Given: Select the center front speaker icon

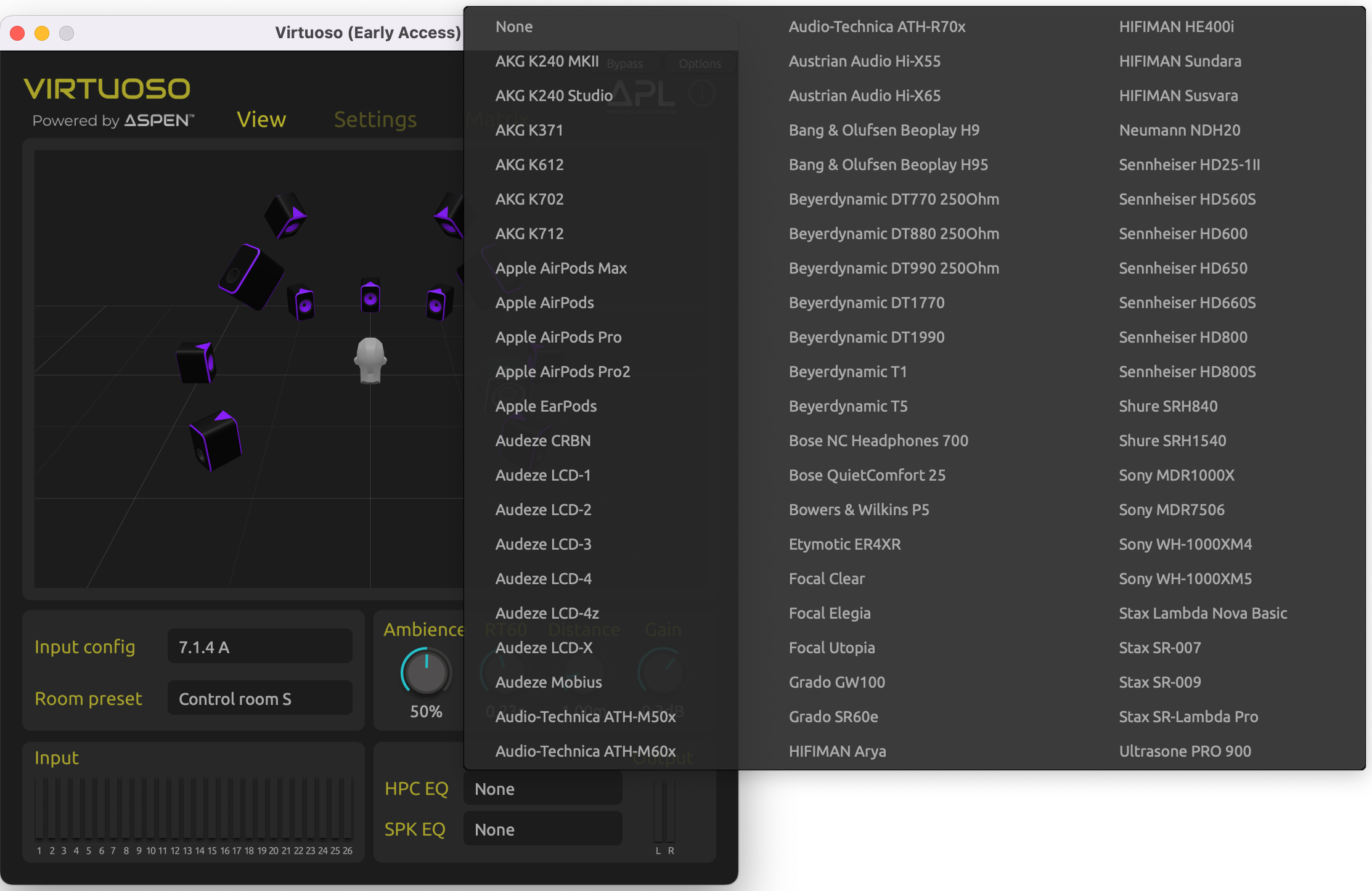Looking at the screenshot, I should point(370,296).
